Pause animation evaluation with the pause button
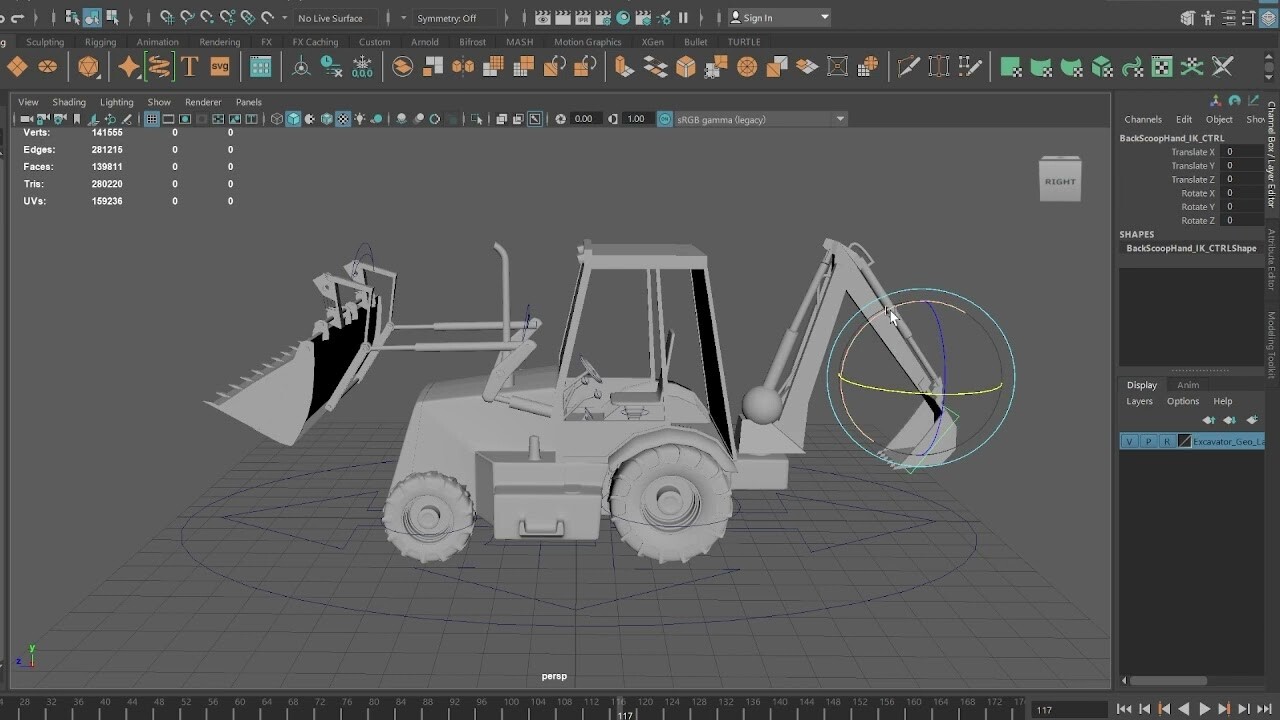The width and height of the screenshot is (1280, 720). (x=684, y=17)
